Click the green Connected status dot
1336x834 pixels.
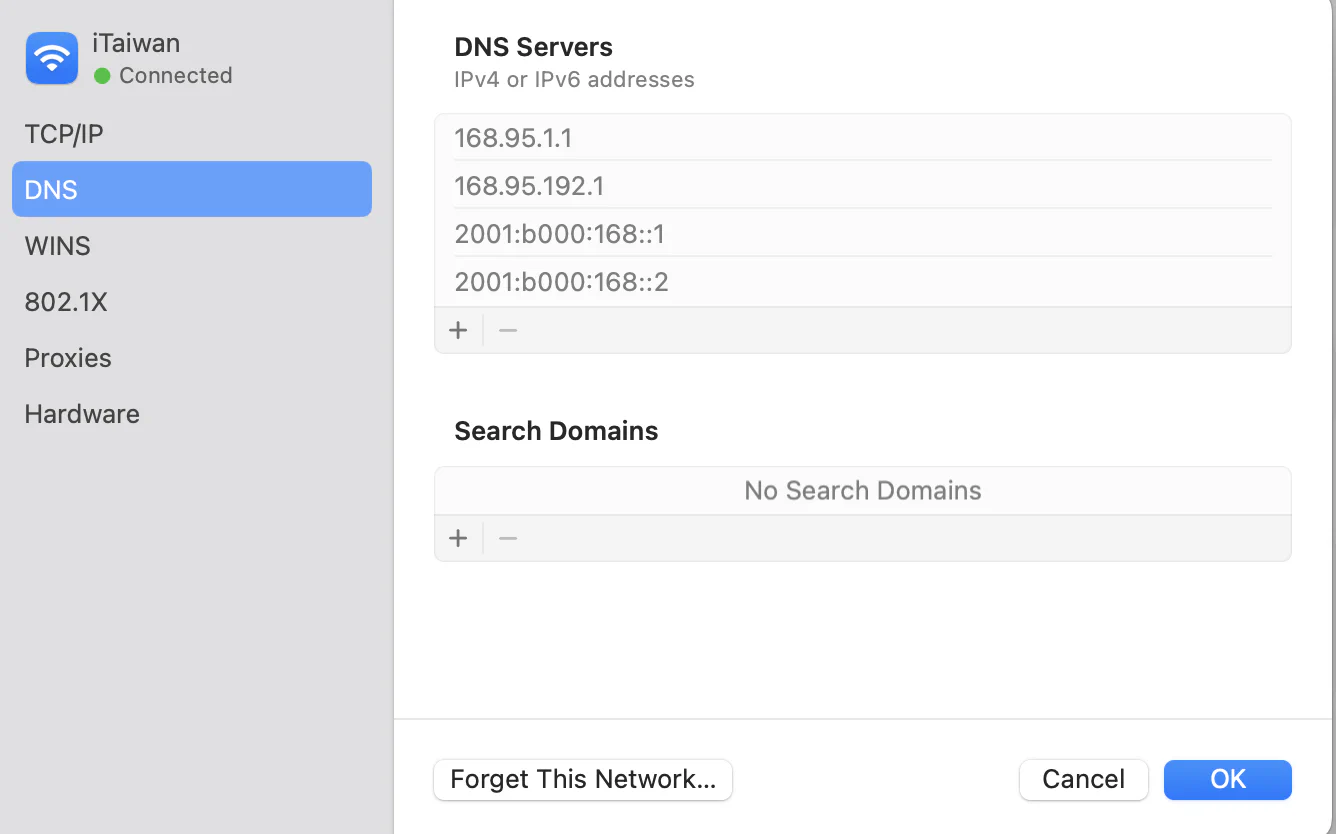click(102, 76)
